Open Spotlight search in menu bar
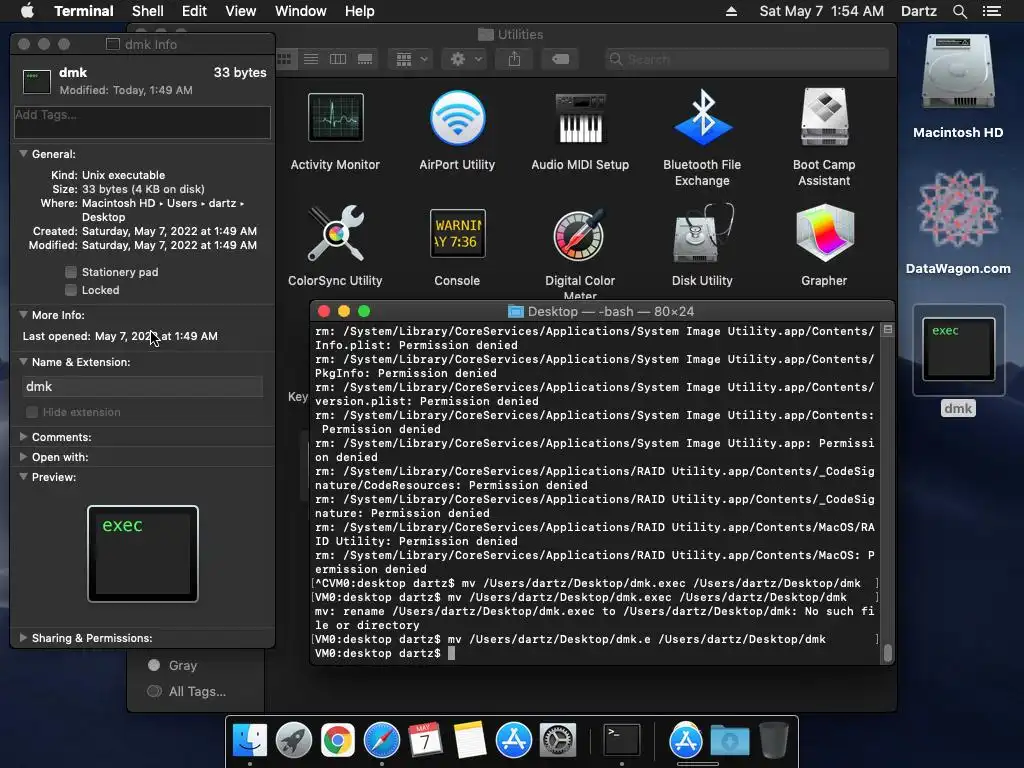Image resolution: width=1024 pixels, height=768 pixels. [959, 11]
